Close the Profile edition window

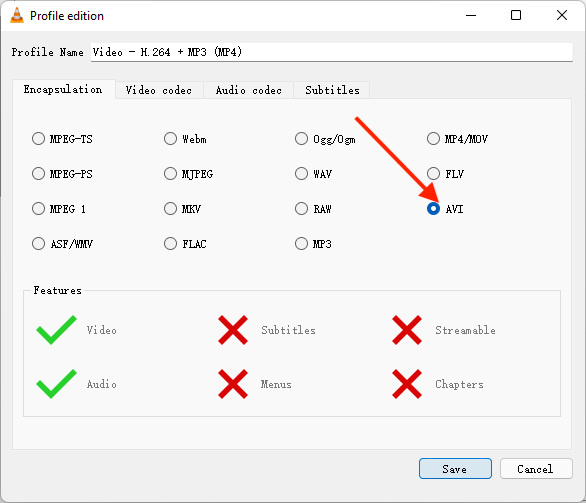pyautogui.click(x=562, y=15)
